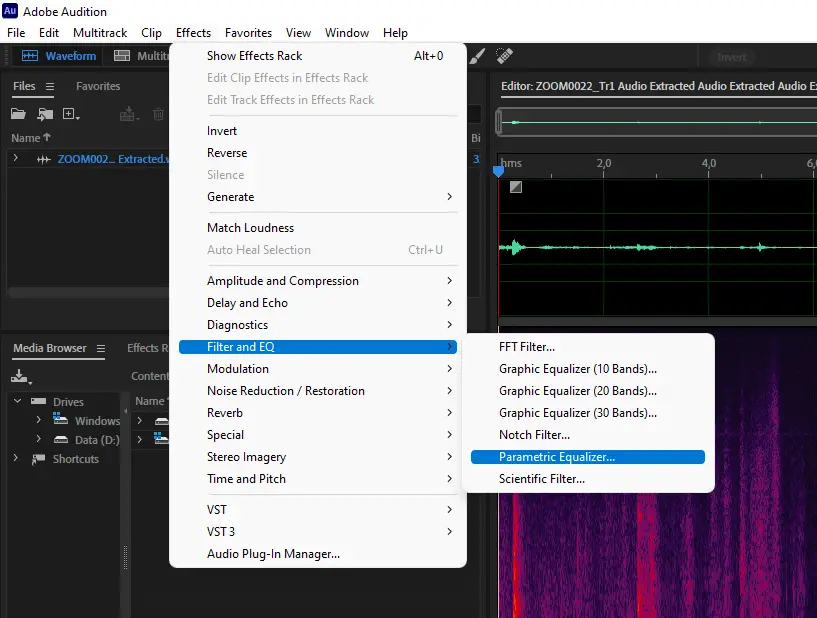Open the Amplitude and Compression submenu
The width and height of the screenshot is (817, 618).
(318, 281)
